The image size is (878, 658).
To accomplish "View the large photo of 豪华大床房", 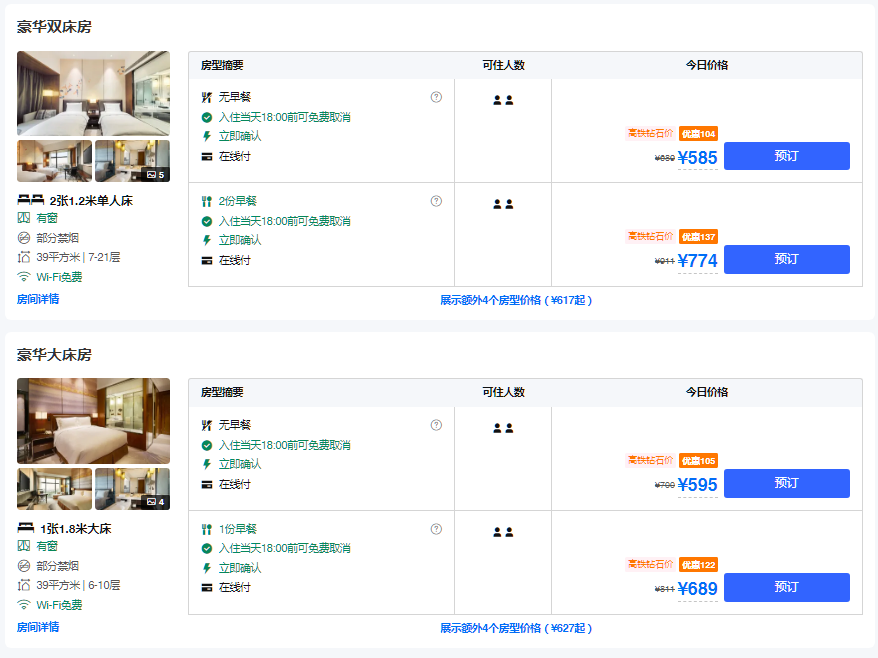I will tap(93, 421).
